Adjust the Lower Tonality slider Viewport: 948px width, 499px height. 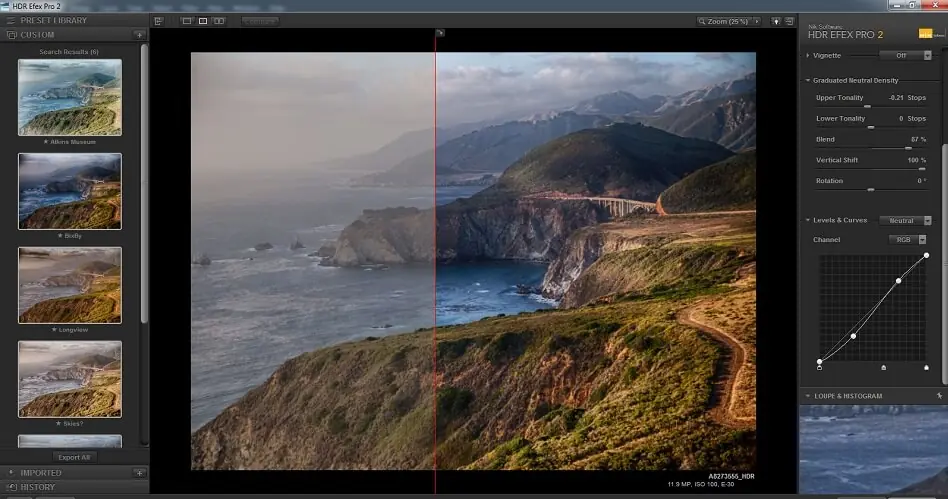[x=871, y=128]
